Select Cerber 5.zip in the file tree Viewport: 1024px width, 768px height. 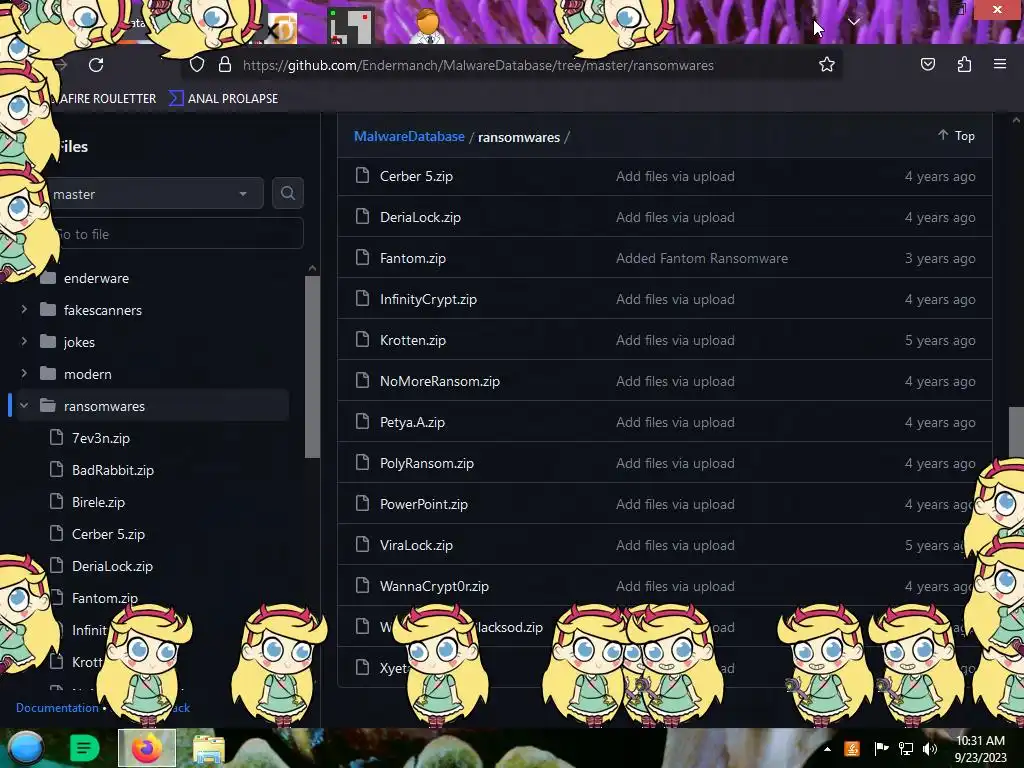(x=108, y=534)
